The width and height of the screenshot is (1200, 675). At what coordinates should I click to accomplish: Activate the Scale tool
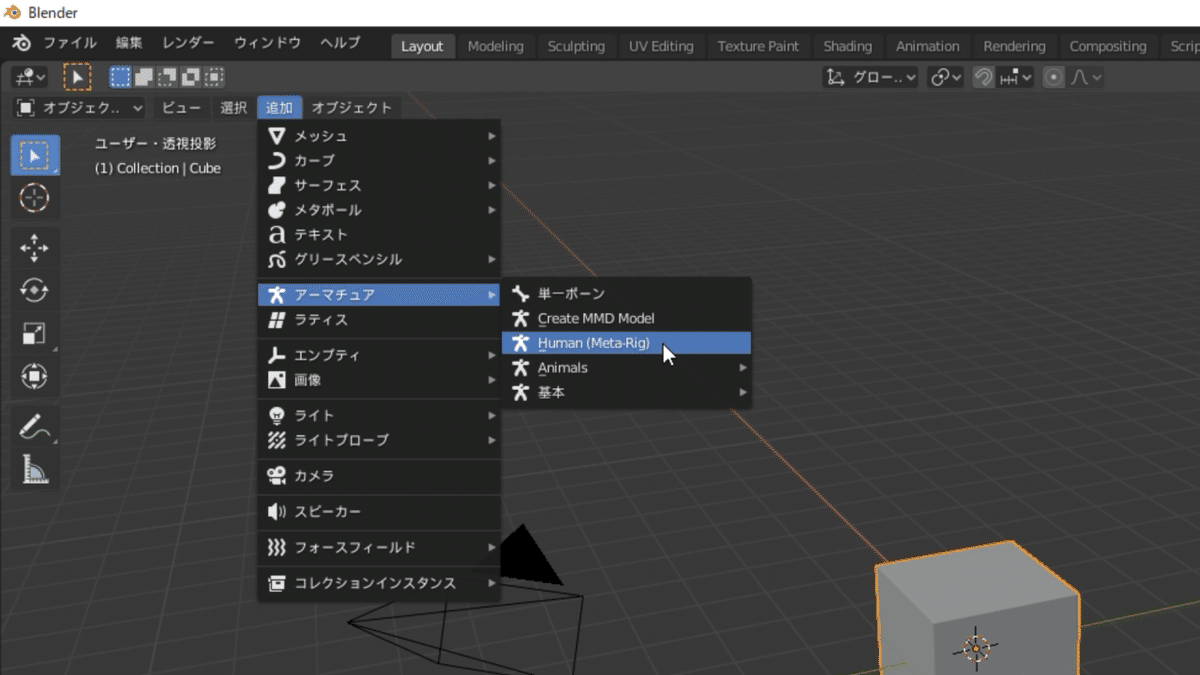[35, 334]
